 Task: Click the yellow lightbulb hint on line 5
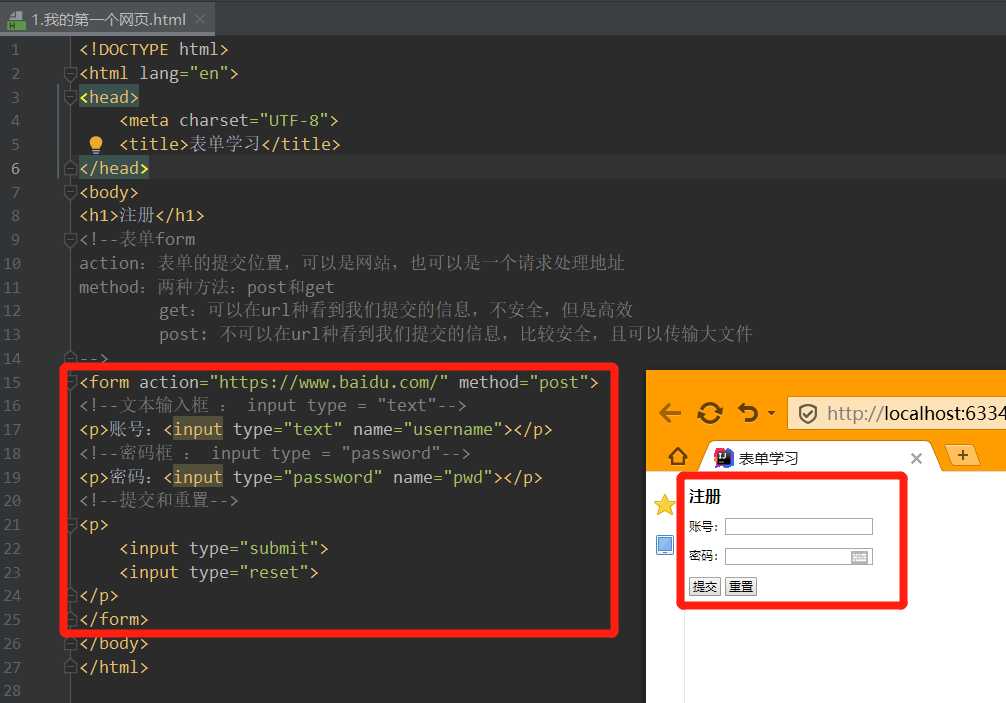point(96,144)
